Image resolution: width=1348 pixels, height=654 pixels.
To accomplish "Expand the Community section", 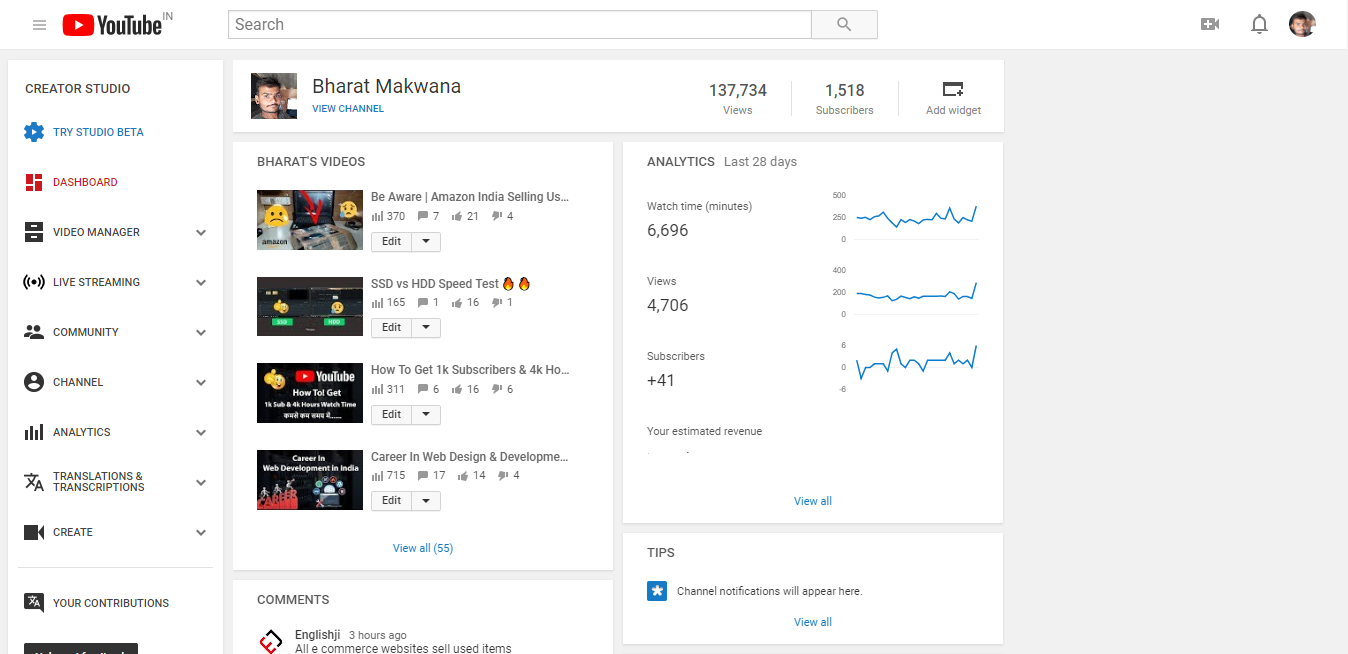I will coord(201,332).
